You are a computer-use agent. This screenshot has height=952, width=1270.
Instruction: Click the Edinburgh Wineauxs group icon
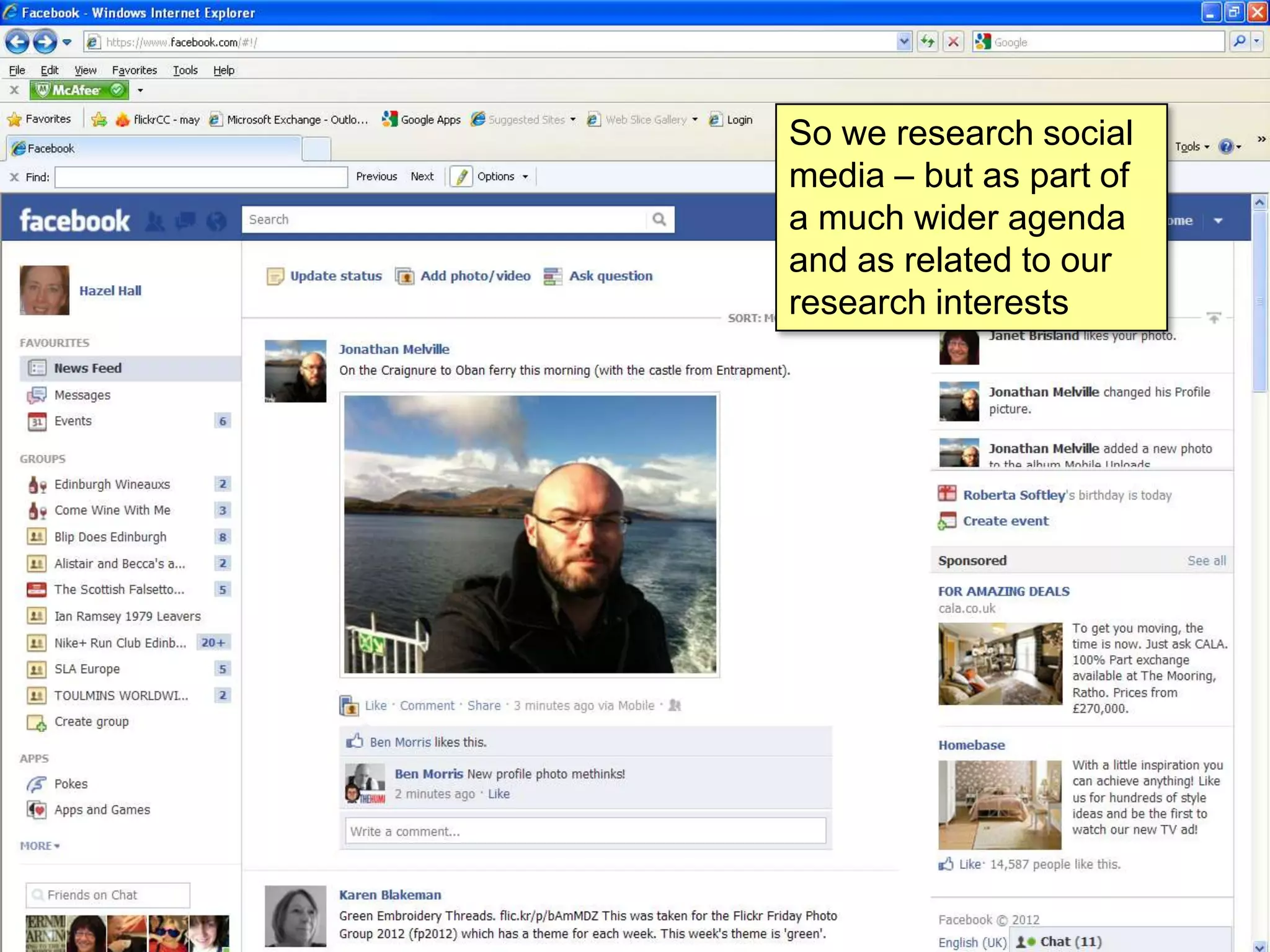pos(37,485)
